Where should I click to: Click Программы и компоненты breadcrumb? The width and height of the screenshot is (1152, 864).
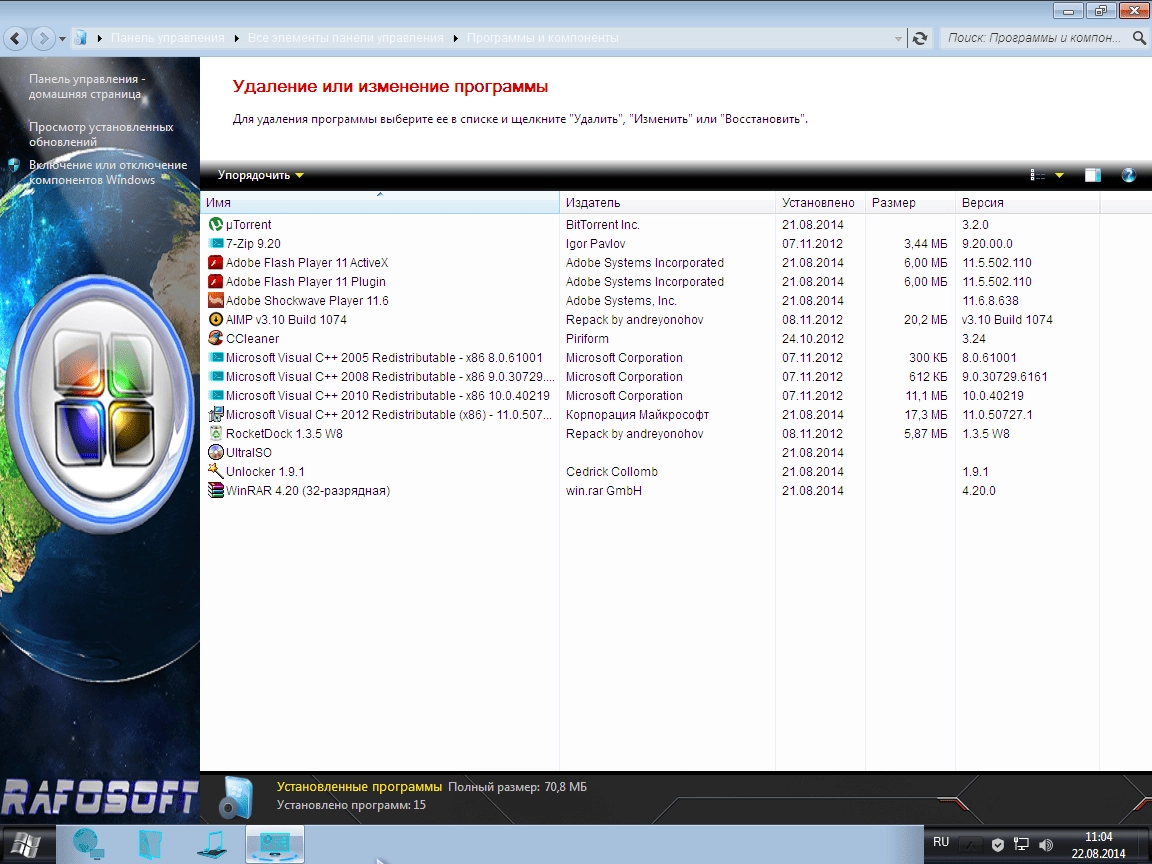pos(542,37)
